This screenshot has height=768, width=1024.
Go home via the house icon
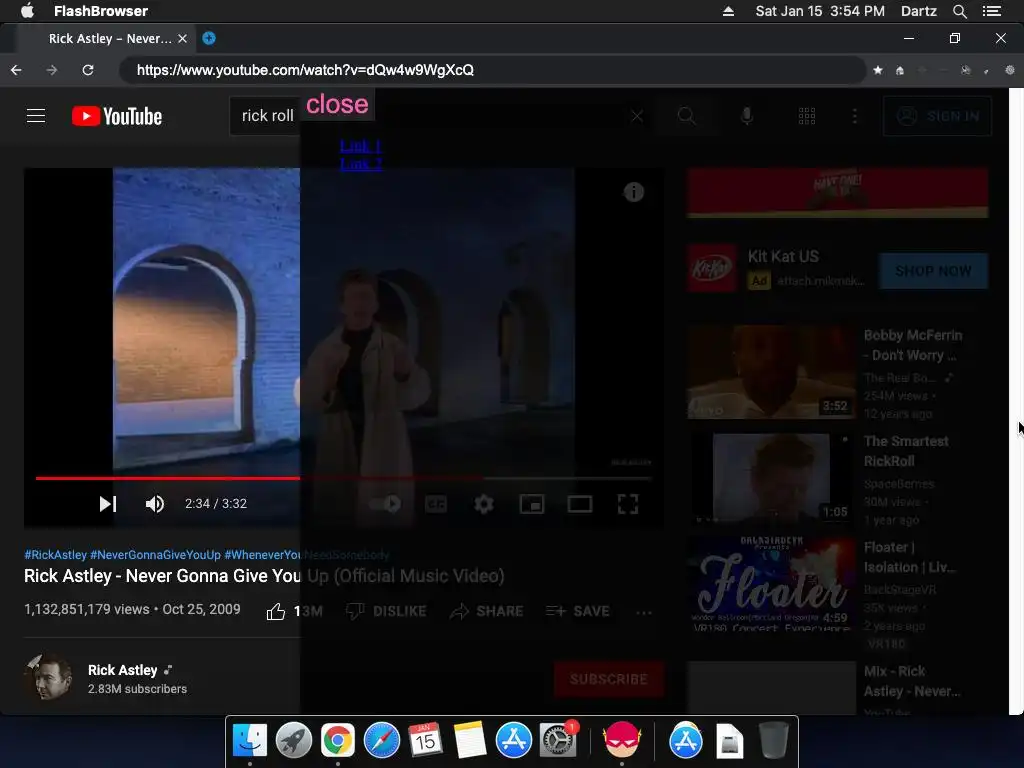tap(900, 70)
